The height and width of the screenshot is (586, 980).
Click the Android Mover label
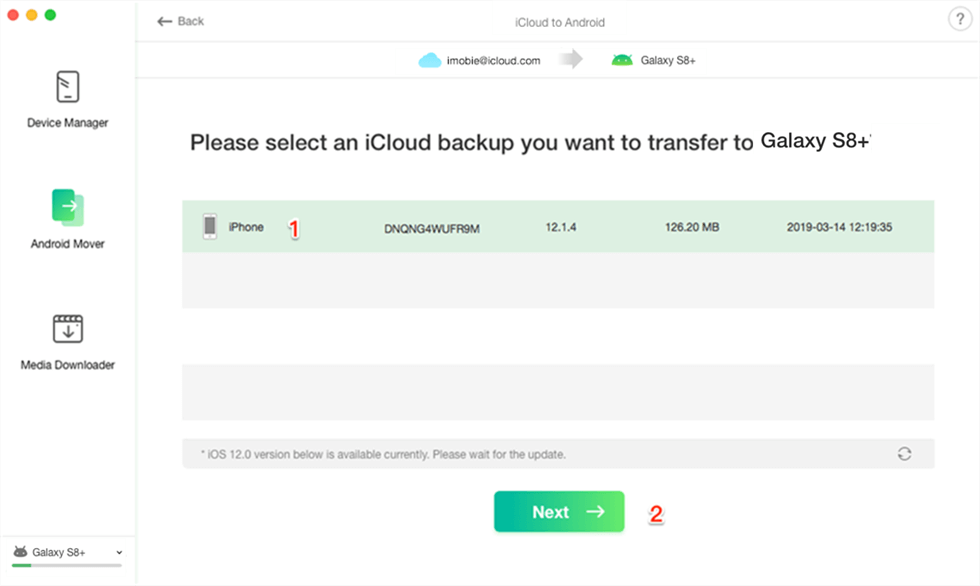[67, 244]
